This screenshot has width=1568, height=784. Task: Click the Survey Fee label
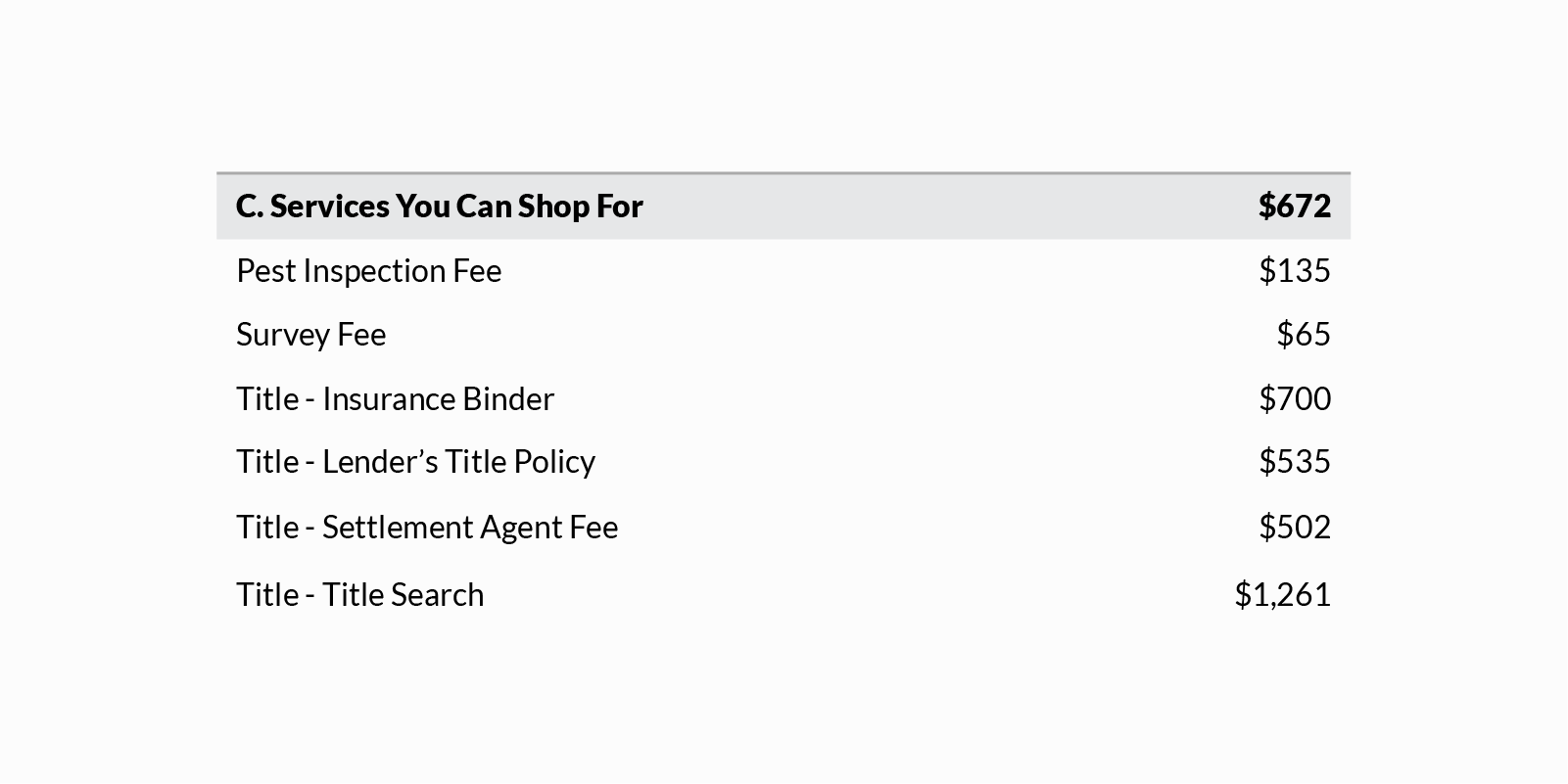[x=310, y=335]
